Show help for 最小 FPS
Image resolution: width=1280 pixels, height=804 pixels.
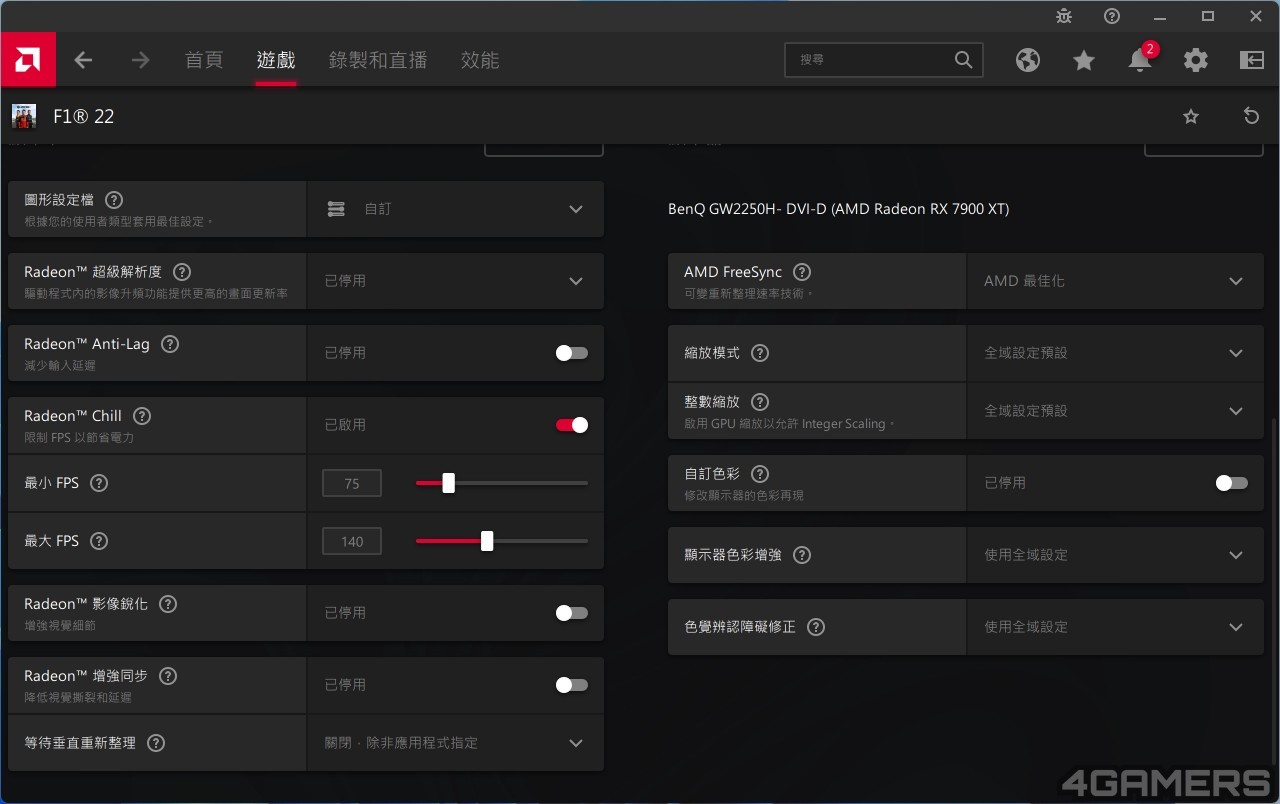[99, 483]
